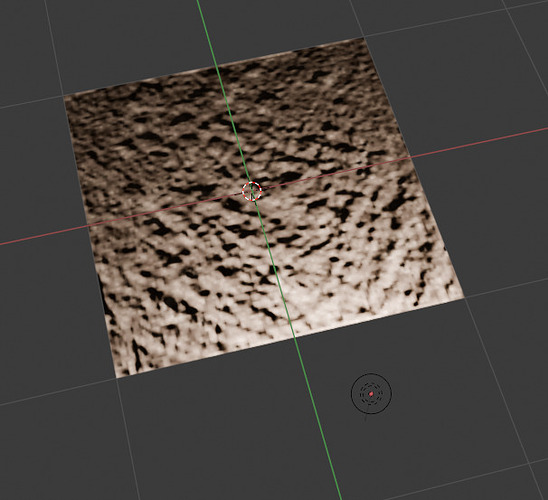
Task: Click the top edge of the textured plane
Action: click(214, 66)
